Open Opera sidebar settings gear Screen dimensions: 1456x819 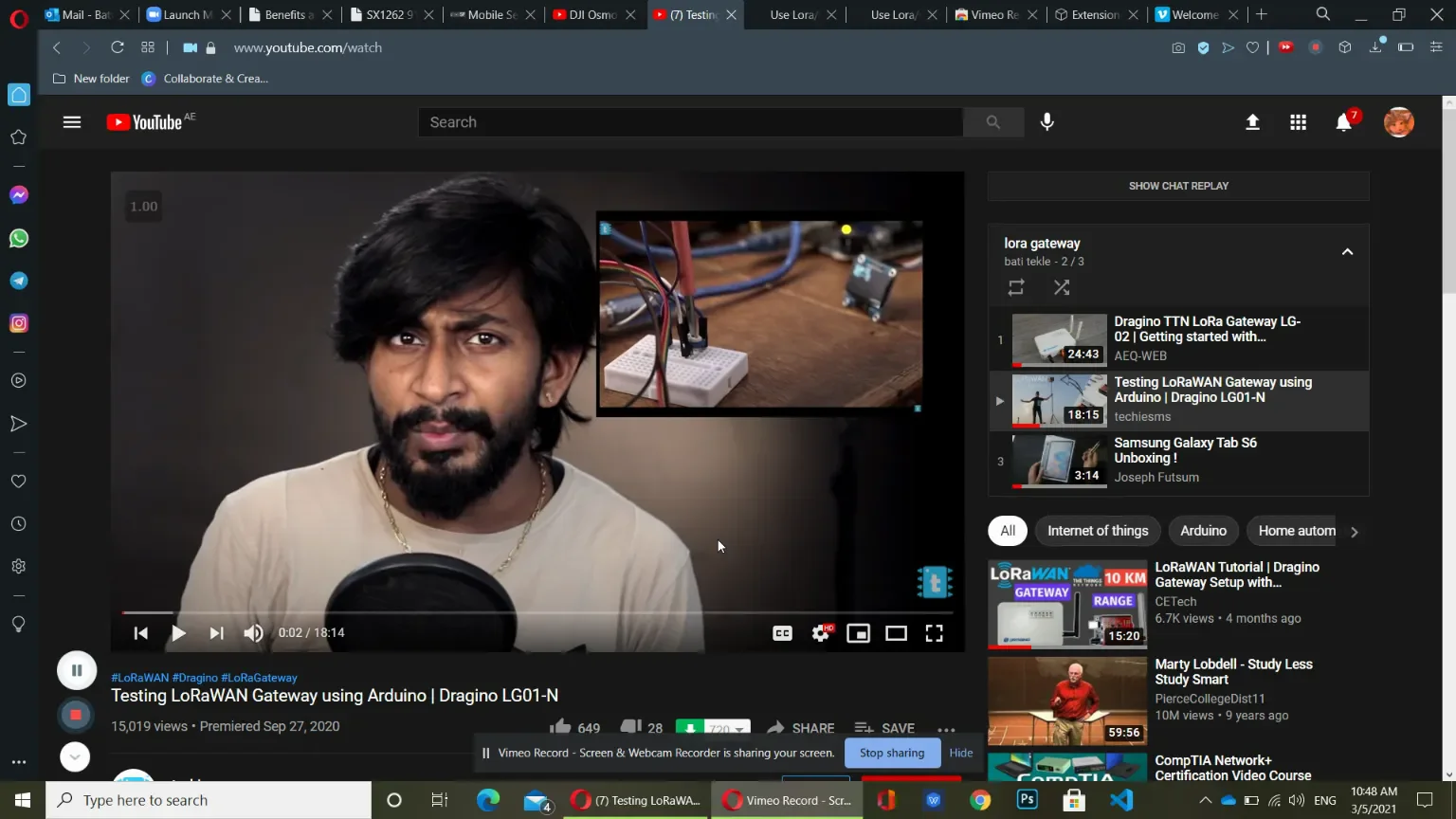pos(19,567)
